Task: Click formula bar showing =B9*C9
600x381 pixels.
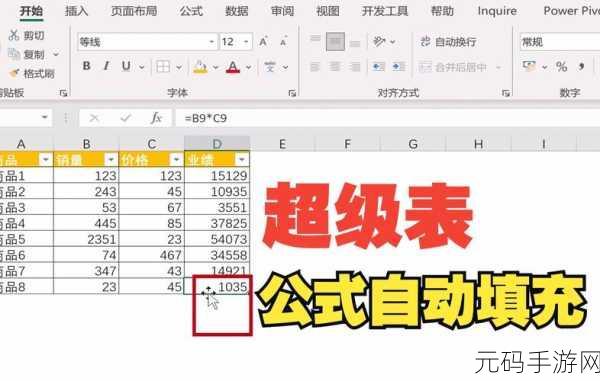Action: (x=388, y=118)
